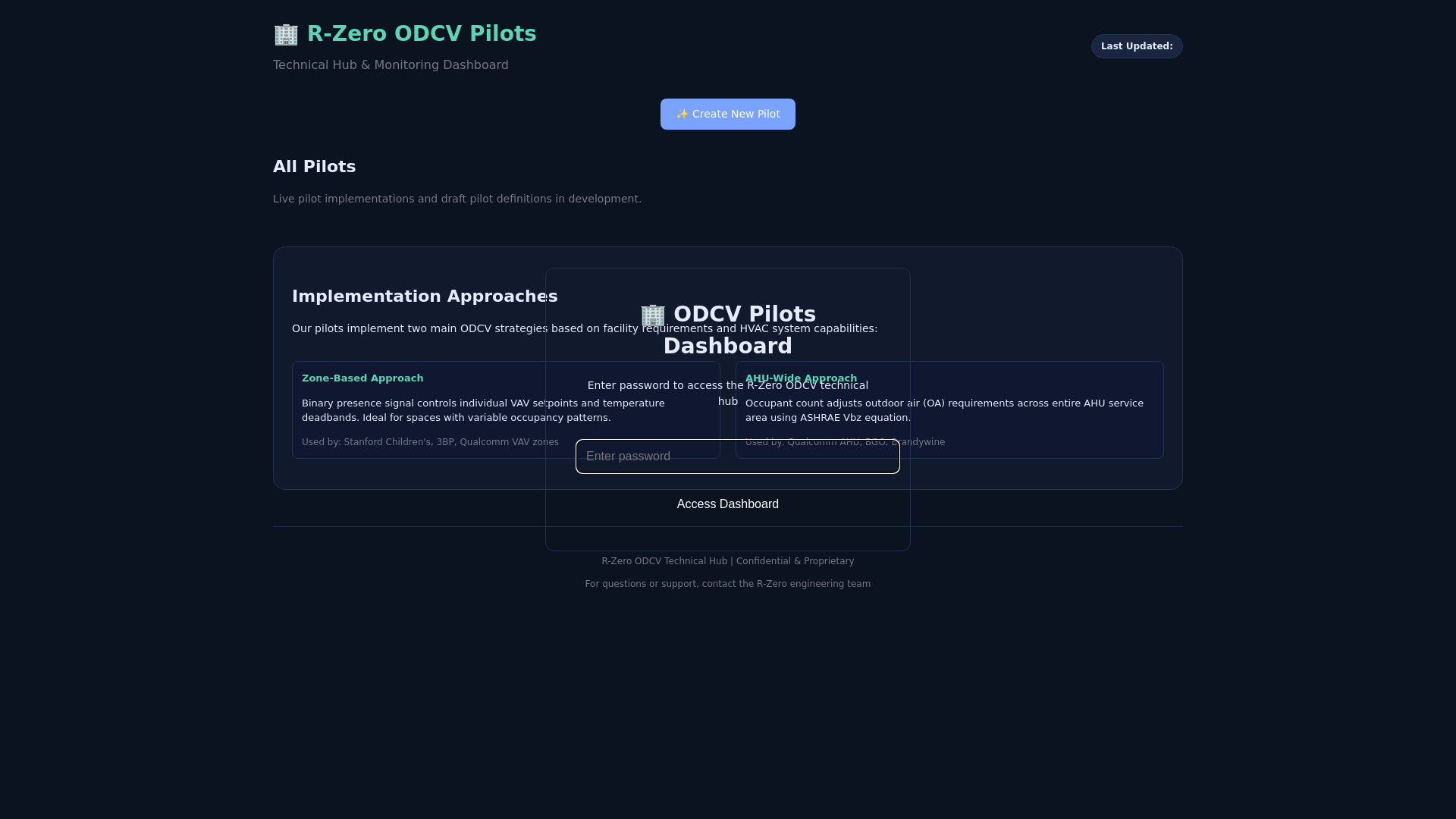Click 'Technical Hub & Monitoring Dashboard' subtitle

(x=391, y=65)
